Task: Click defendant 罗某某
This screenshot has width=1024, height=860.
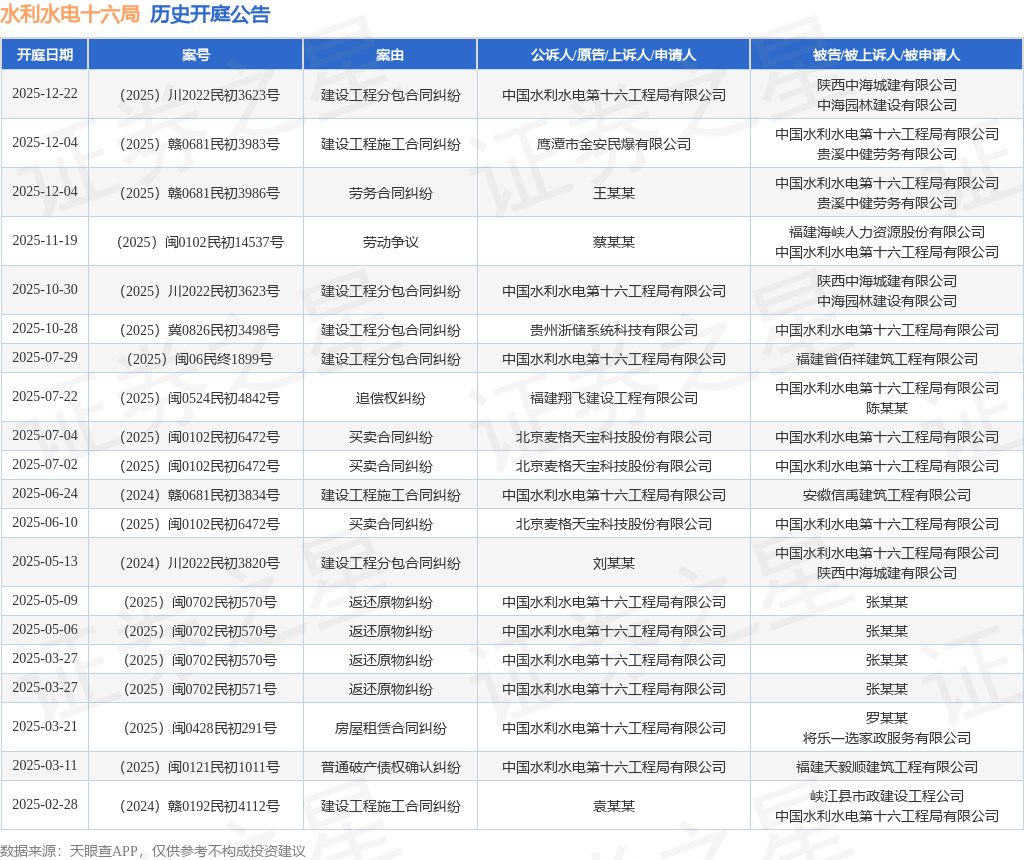Action: (x=887, y=718)
